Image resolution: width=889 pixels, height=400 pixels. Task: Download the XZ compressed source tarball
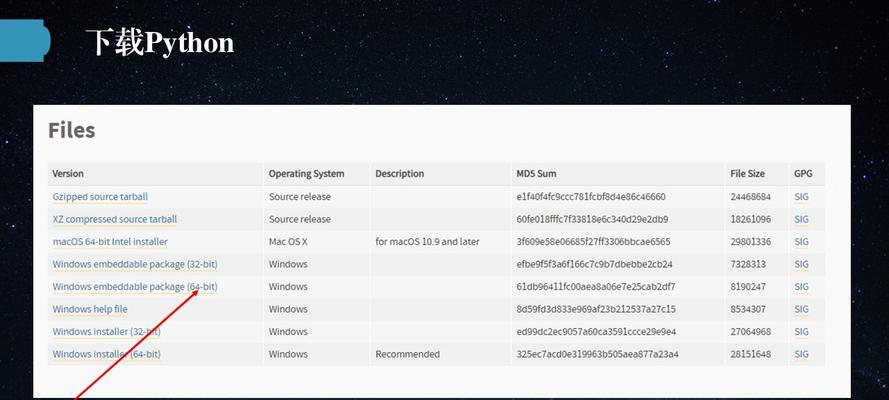(115, 219)
